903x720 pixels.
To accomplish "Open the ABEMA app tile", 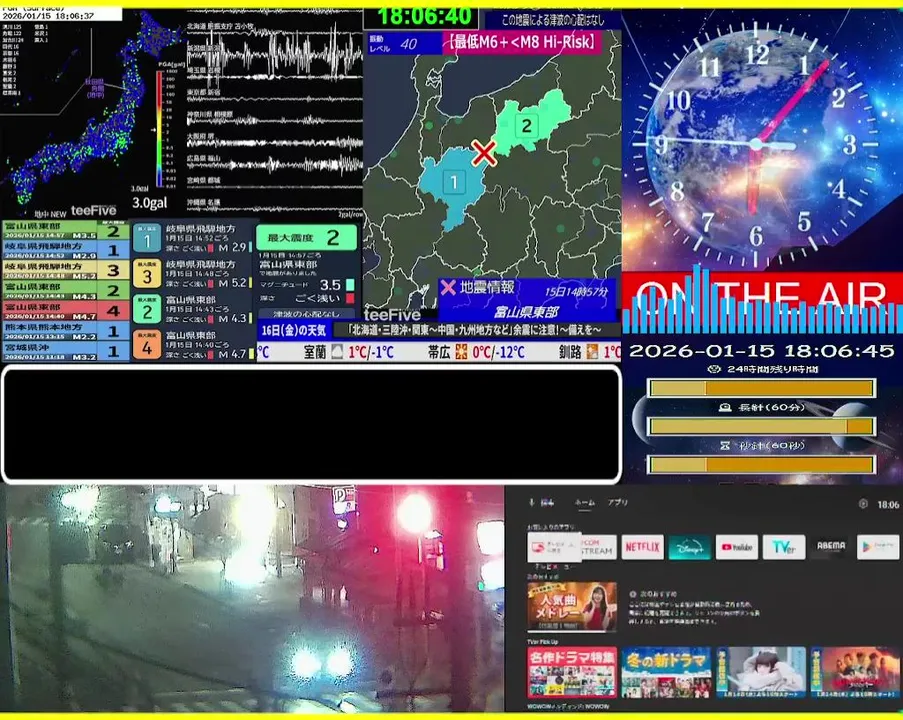I will [831, 547].
